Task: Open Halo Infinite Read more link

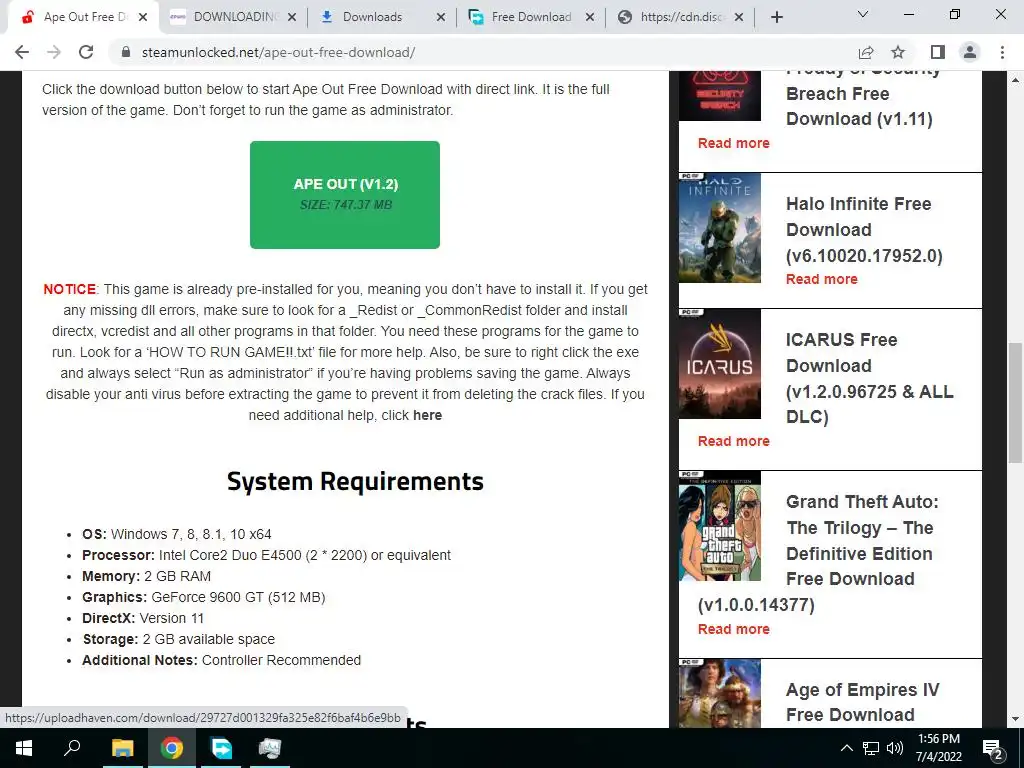Action: coord(822,279)
